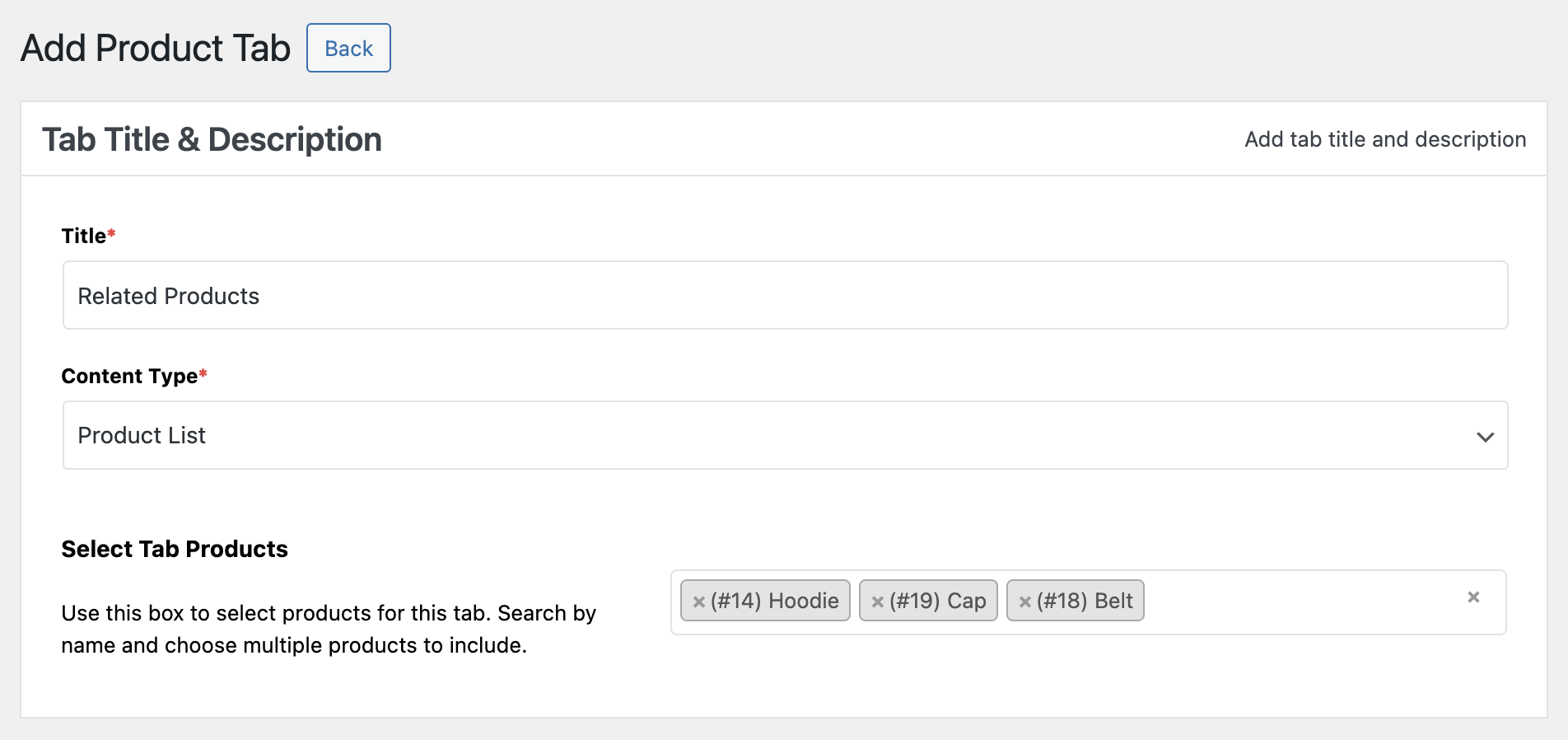Click the 'Add tab title and description' text

(1385, 139)
